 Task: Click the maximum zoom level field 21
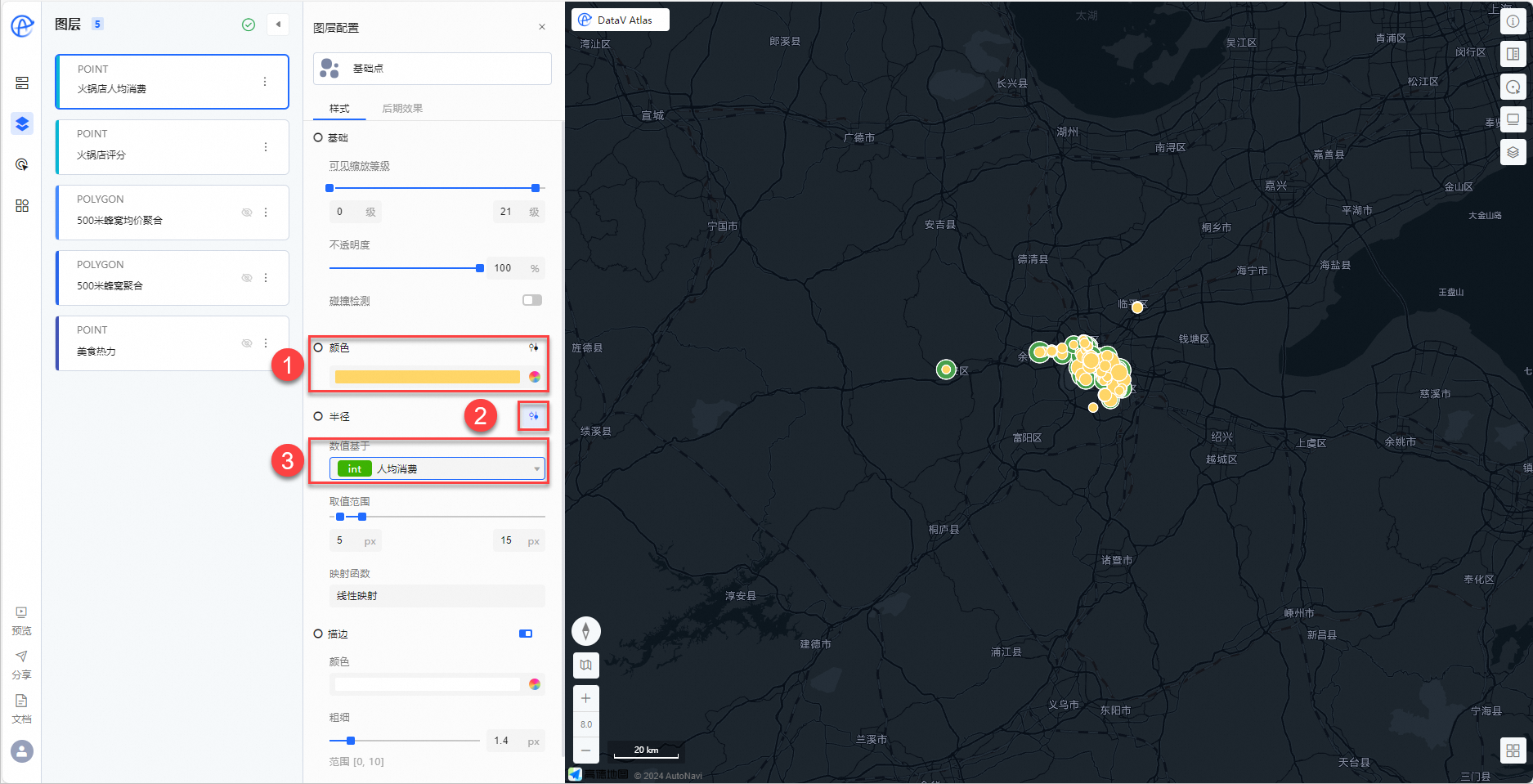tap(519, 212)
